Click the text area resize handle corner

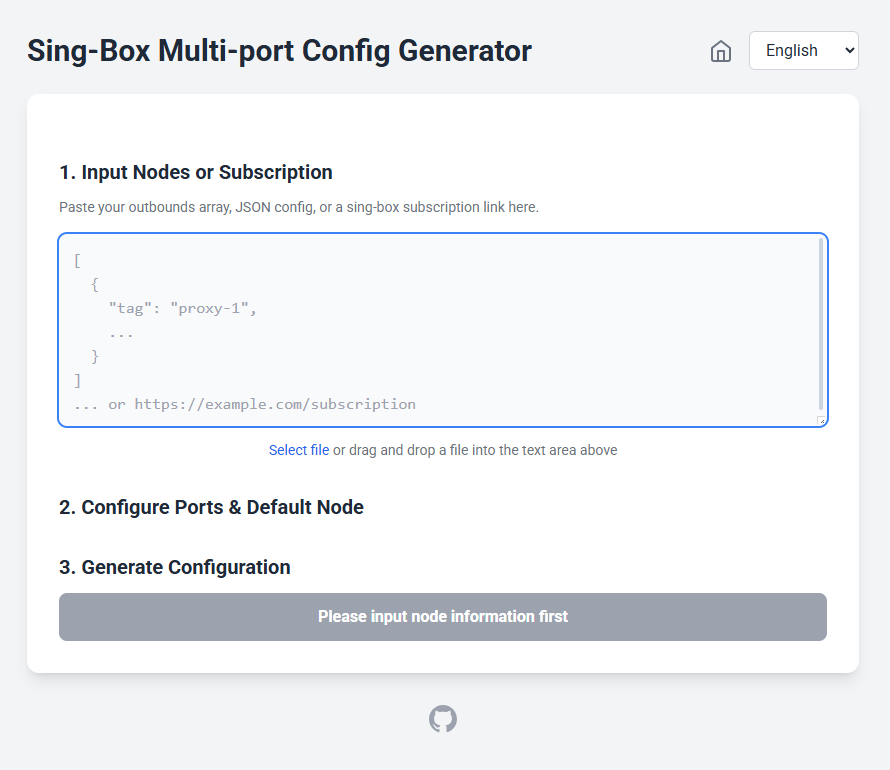(x=822, y=421)
